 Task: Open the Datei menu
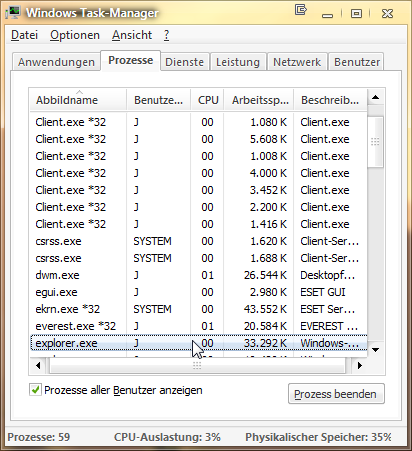(x=24, y=35)
